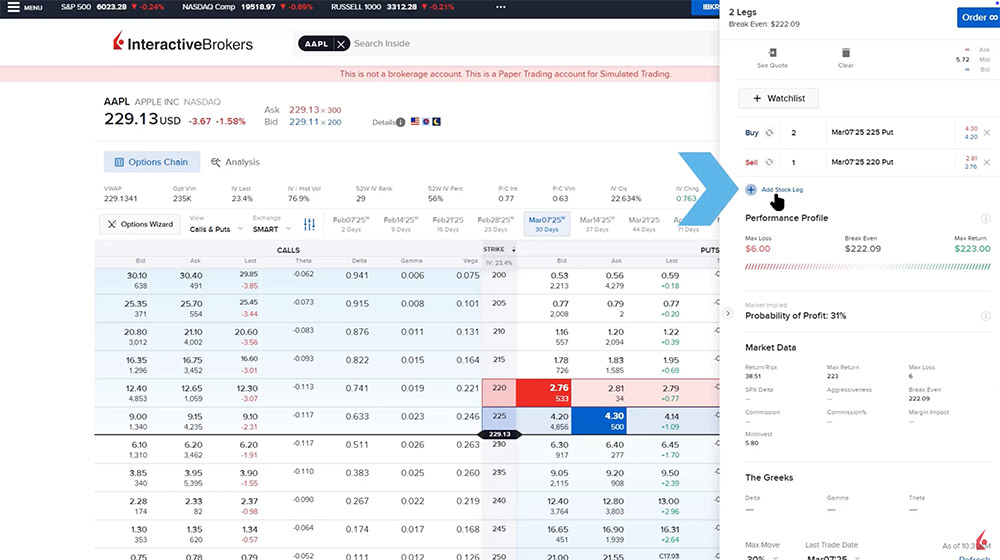Click the Ask 229.13 x 300 quote

pos(302,110)
